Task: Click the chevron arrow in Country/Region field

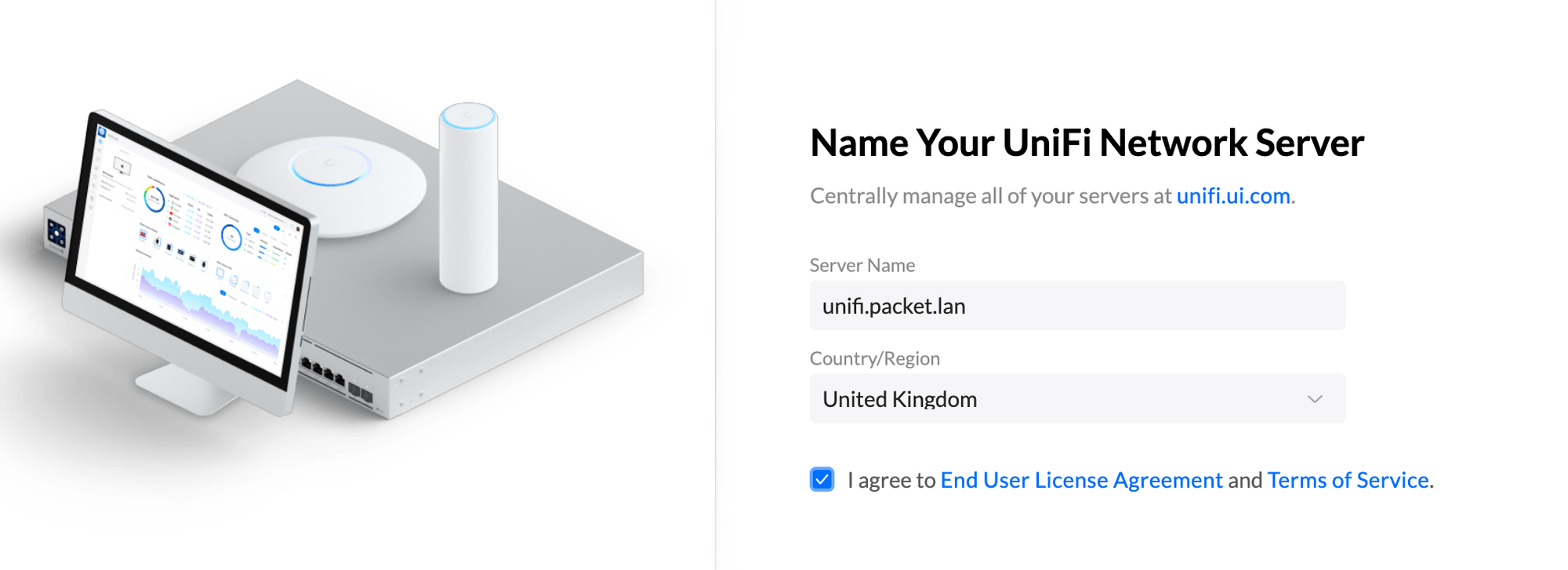Action: point(1315,399)
